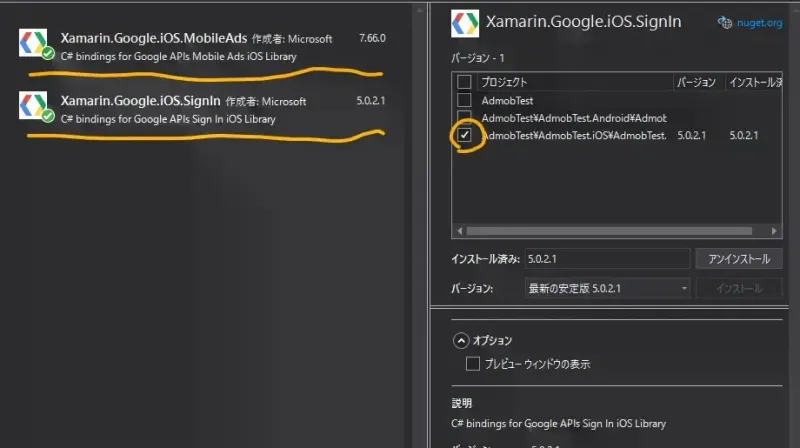Enable the プレビュー ウィンドウの表示 checkbox

tap(473, 365)
